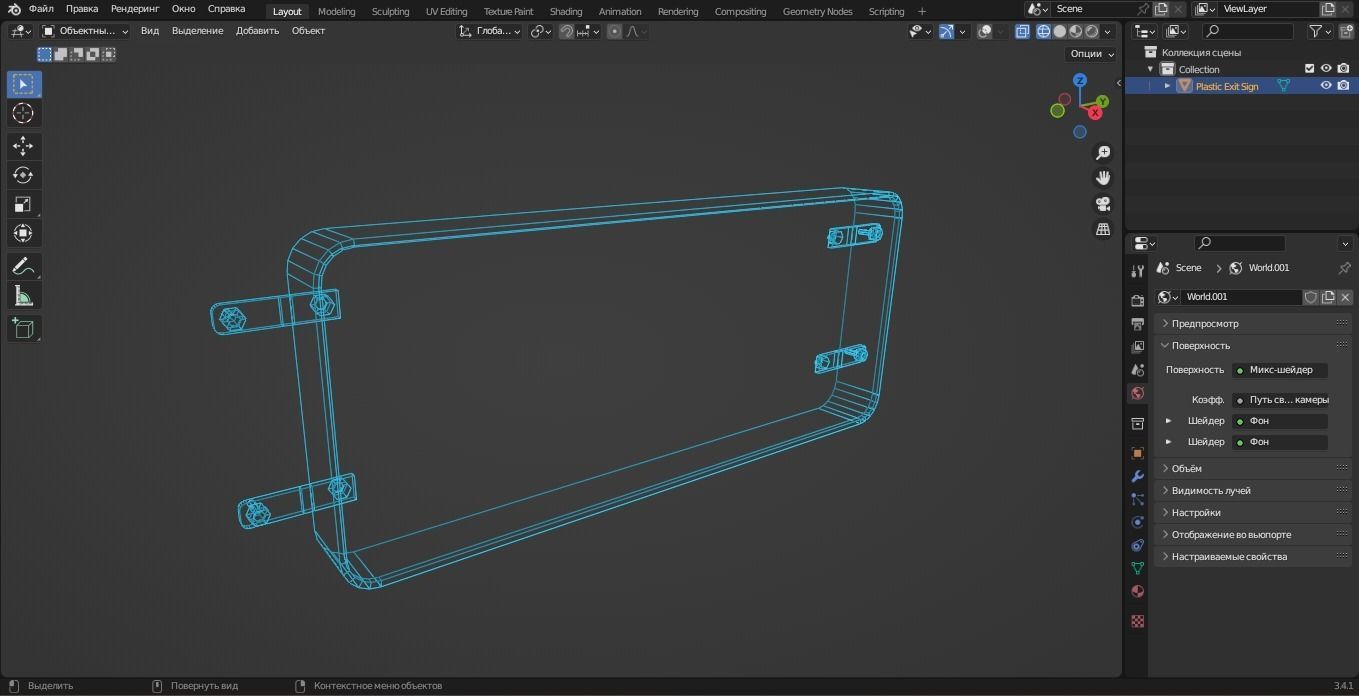Screen dimensions: 1359x696
Task: Open the Добавить menu in viewport
Action: pyautogui.click(x=257, y=31)
